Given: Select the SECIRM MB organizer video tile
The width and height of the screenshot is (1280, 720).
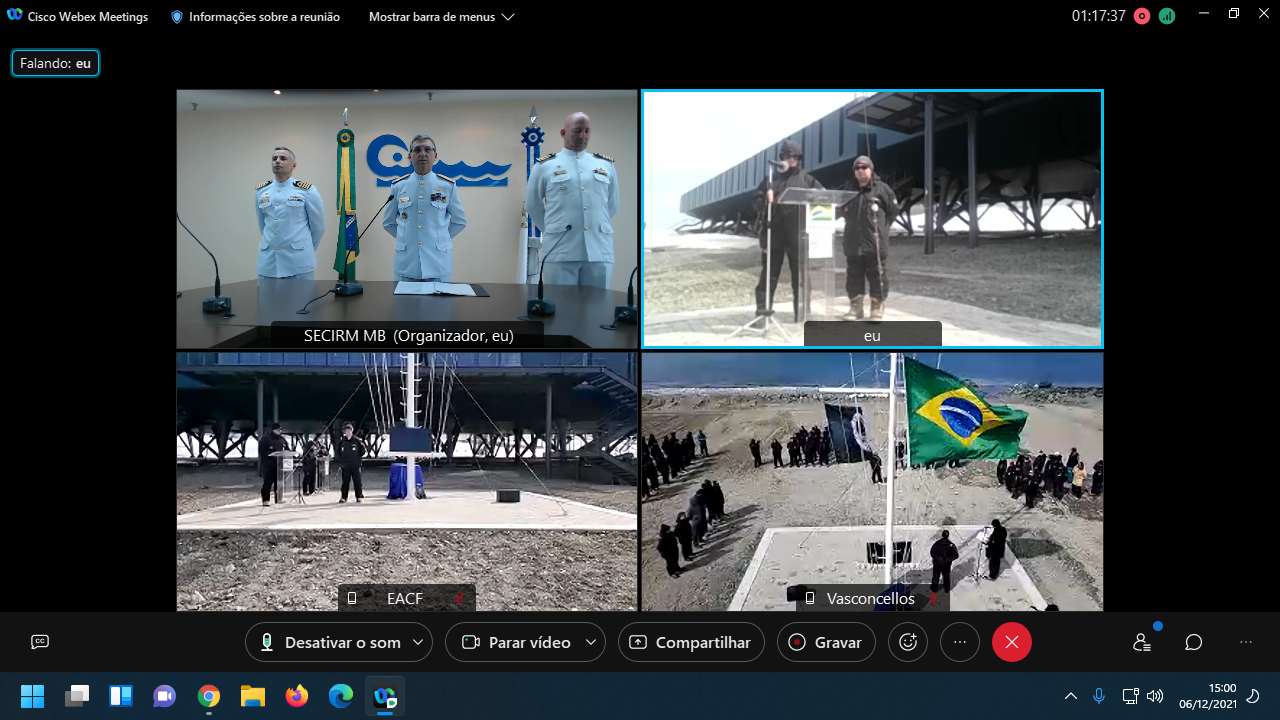Looking at the screenshot, I should click(407, 219).
